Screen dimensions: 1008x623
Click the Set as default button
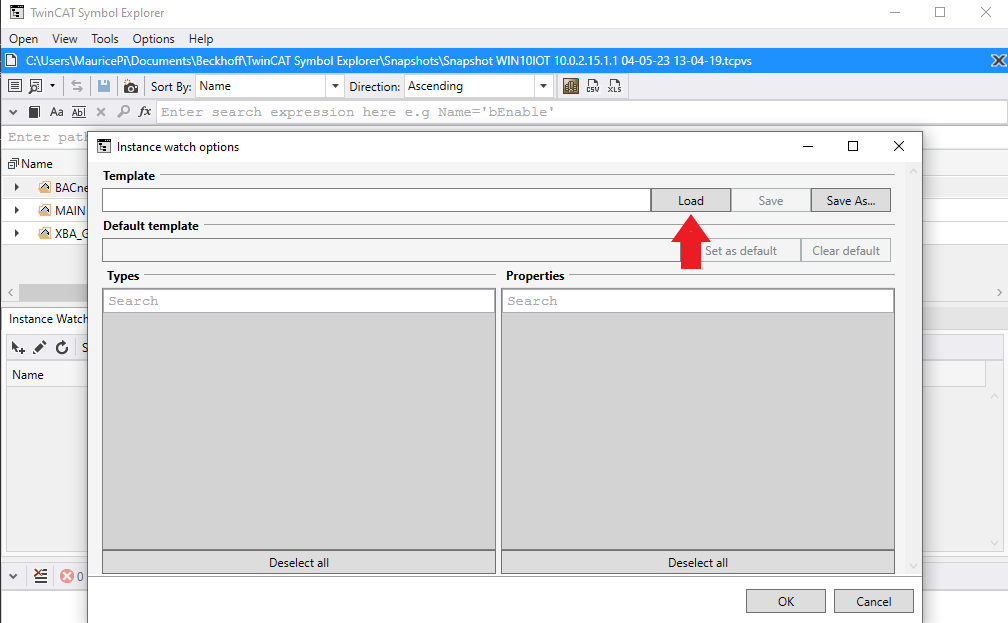pos(741,250)
